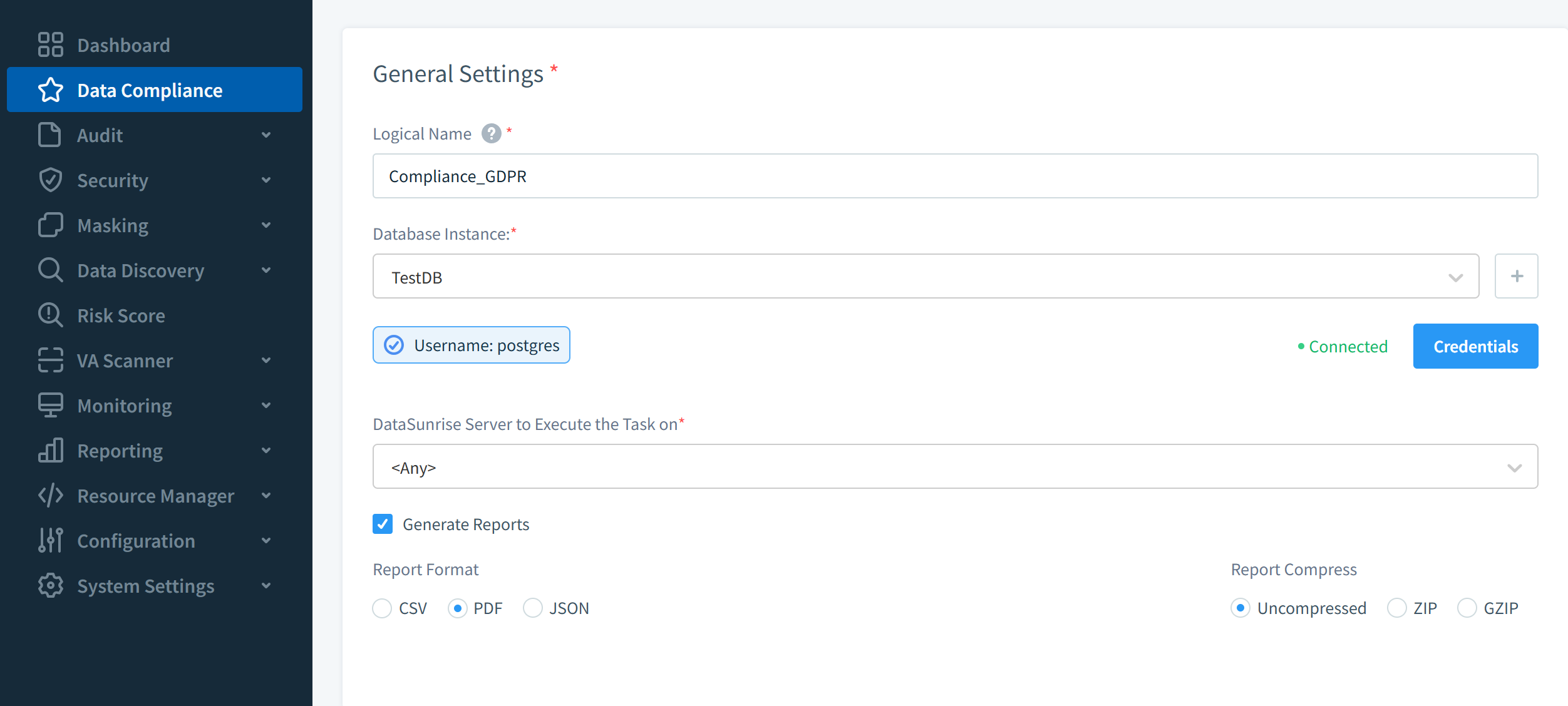Choose ZIP report compression
The width and height of the screenshot is (1568, 706).
(1396, 608)
